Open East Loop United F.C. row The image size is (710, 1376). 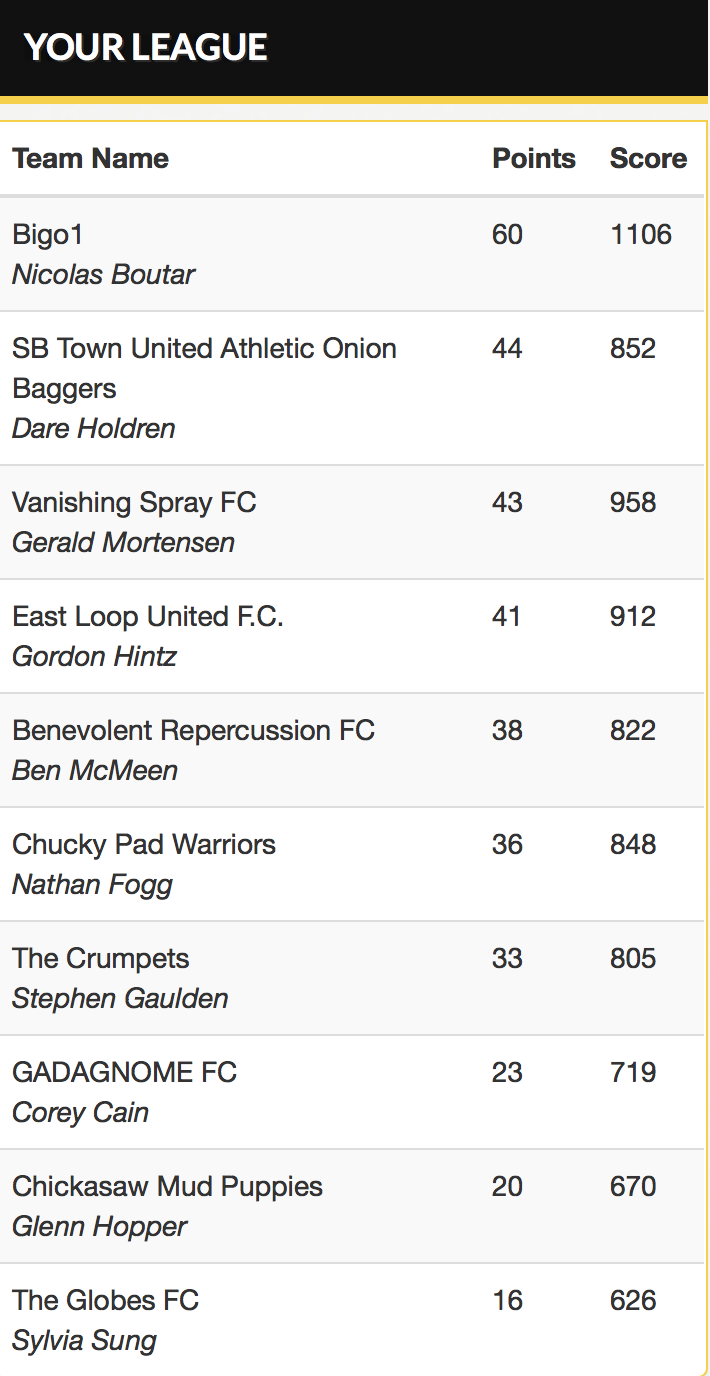[x=148, y=616]
